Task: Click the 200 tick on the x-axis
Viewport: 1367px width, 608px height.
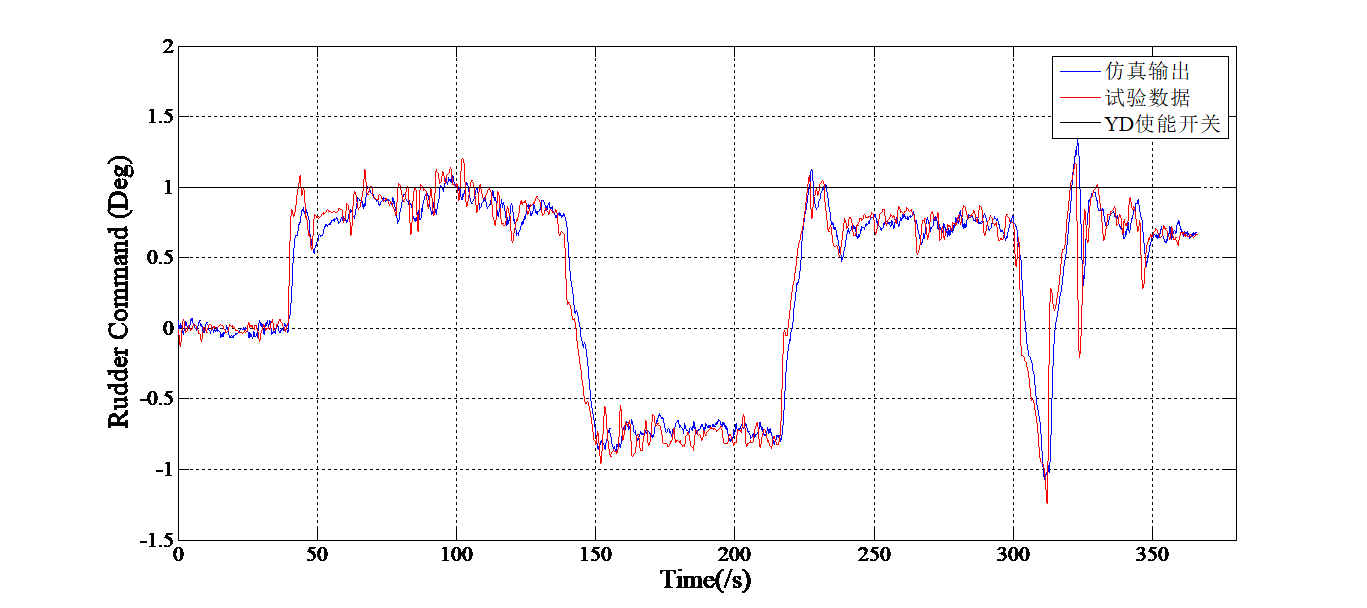Action: tap(735, 553)
